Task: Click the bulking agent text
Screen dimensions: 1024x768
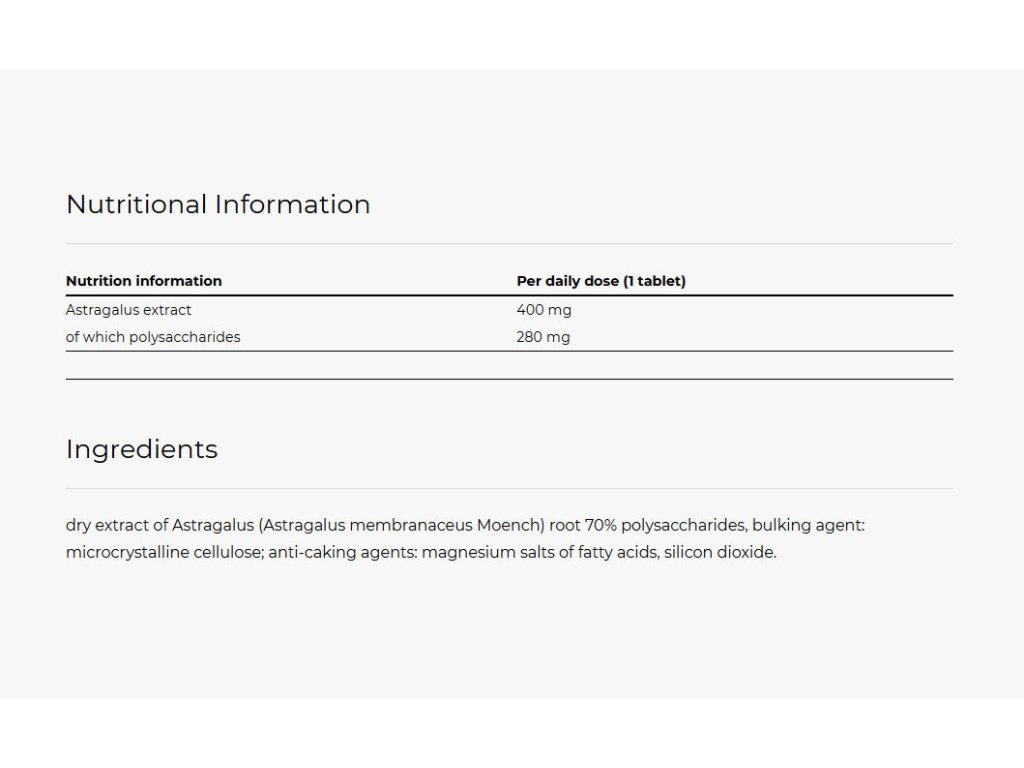Action: pos(808,525)
